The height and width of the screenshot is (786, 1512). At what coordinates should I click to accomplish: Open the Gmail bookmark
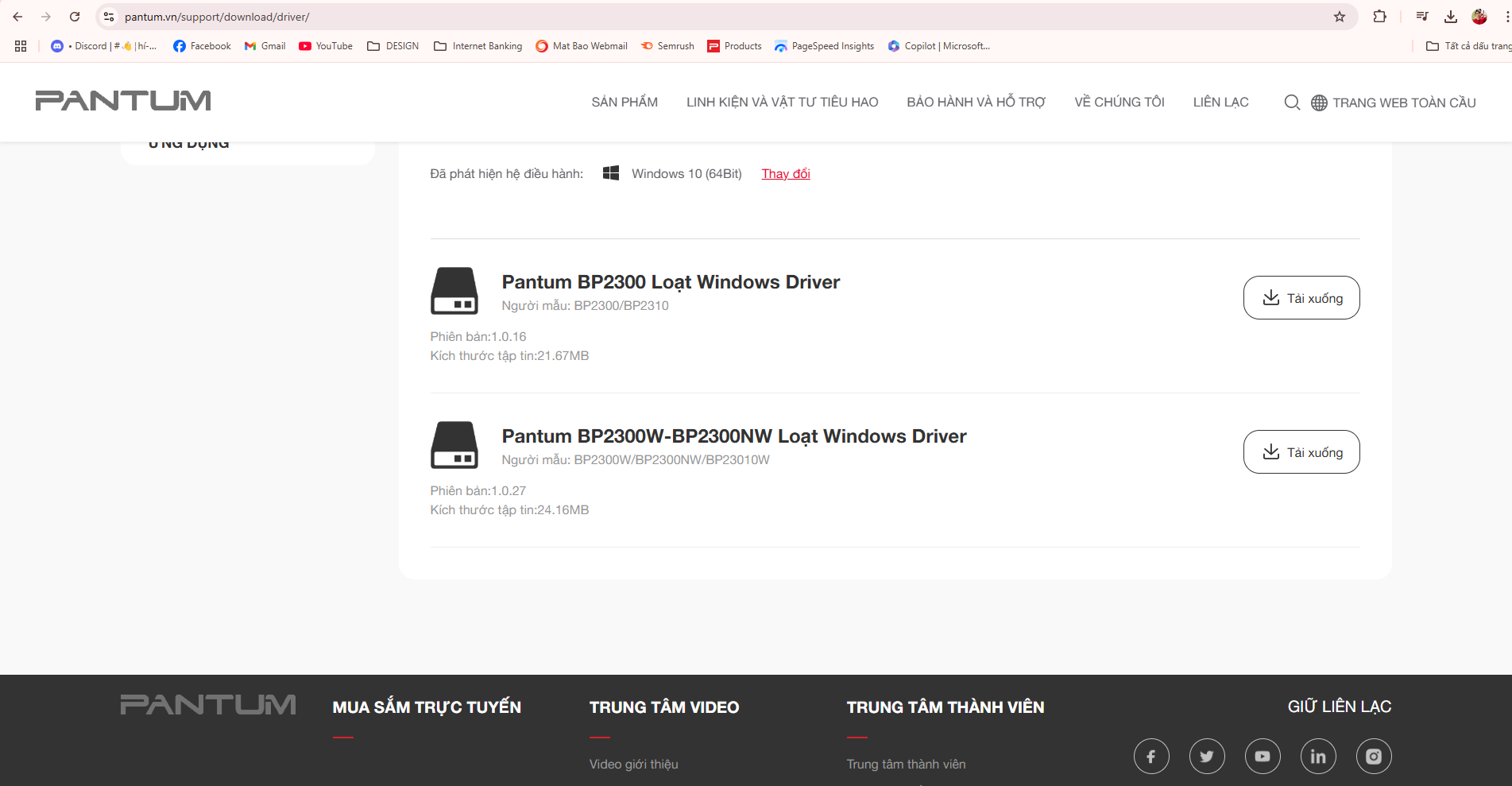tap(265, 46)
